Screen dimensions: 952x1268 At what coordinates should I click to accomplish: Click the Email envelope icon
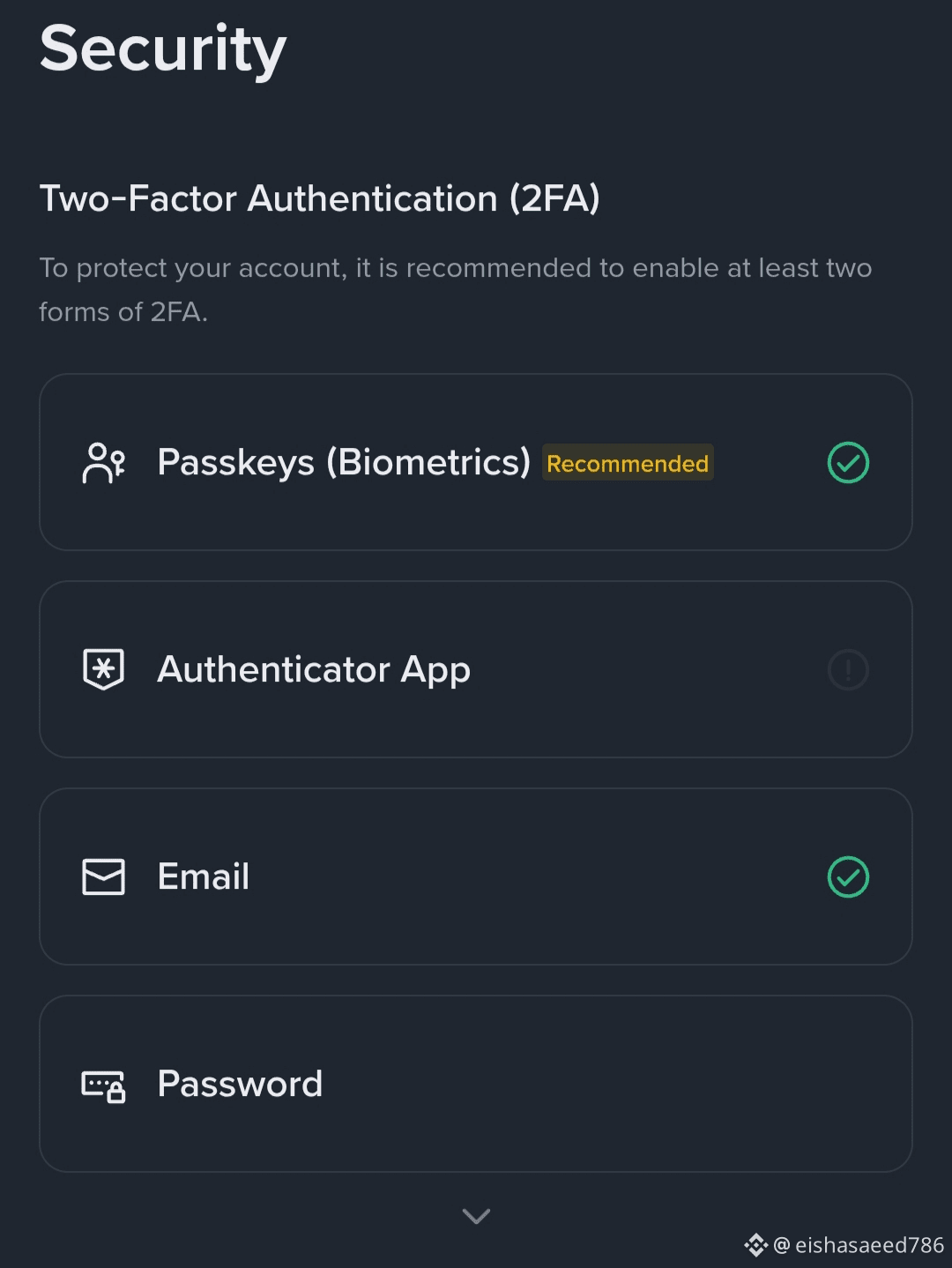(103, 876)
